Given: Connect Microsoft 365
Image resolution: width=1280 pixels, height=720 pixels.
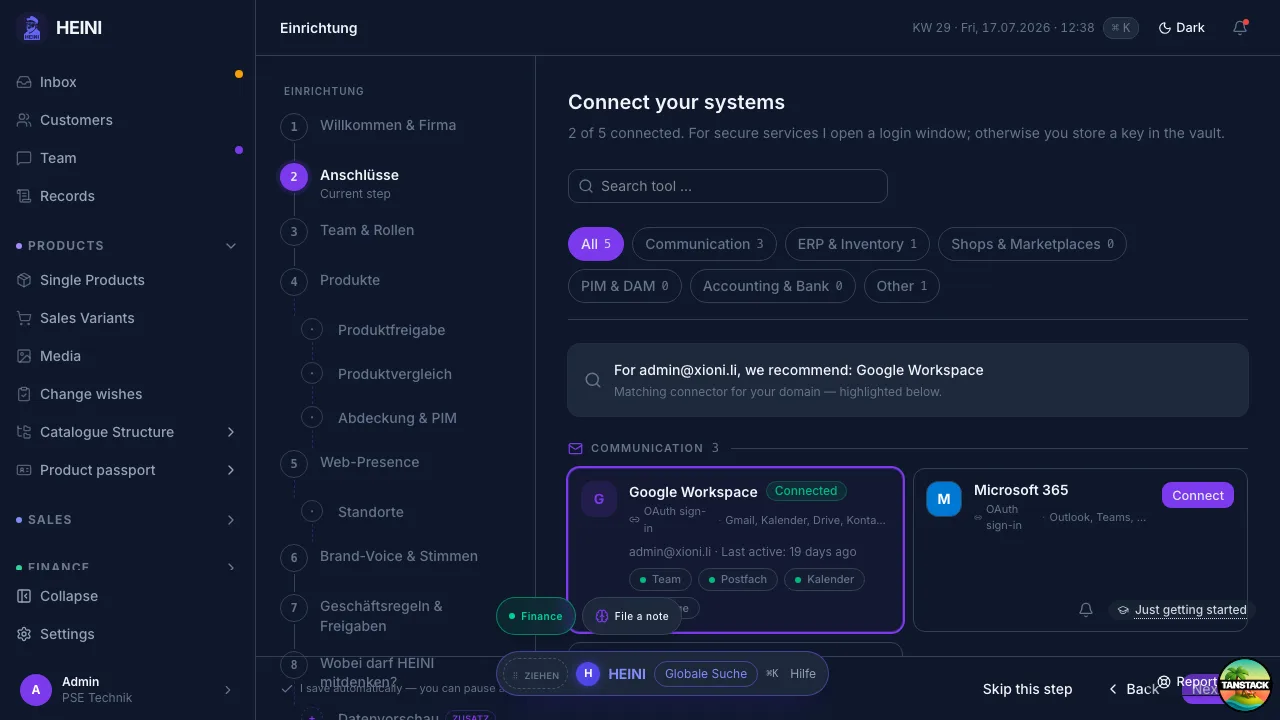Looking at the screenshot, I should coord(1198,496).
